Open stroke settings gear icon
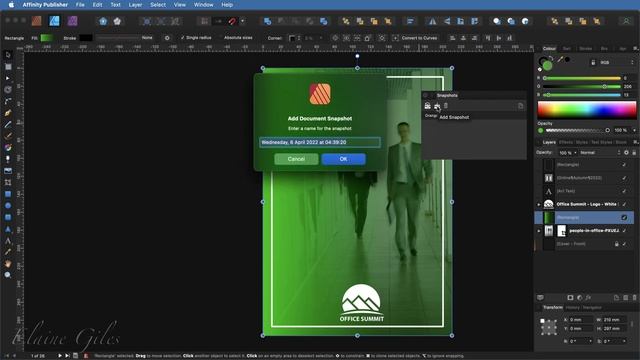640x360 pixels. coord(167,38)
